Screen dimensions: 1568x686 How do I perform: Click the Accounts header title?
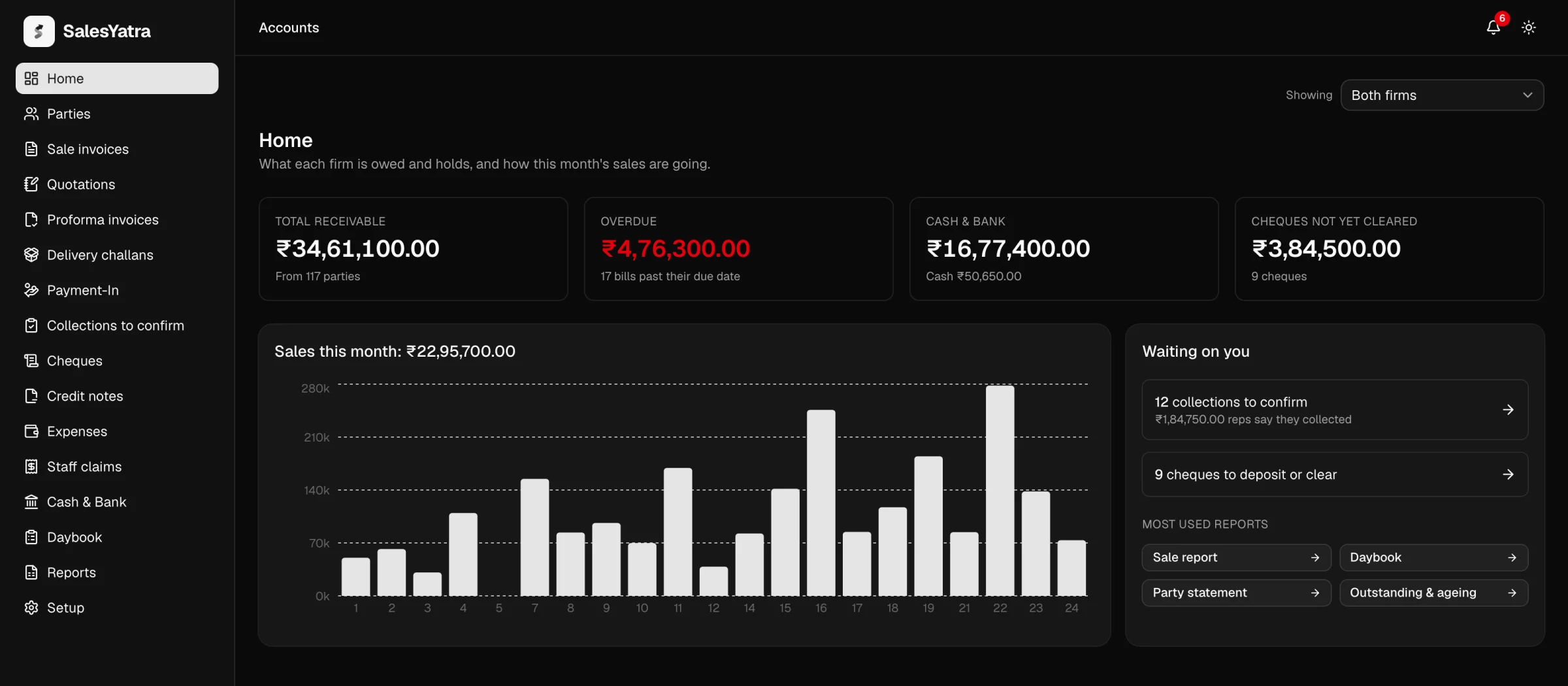(x=289, y=27)
